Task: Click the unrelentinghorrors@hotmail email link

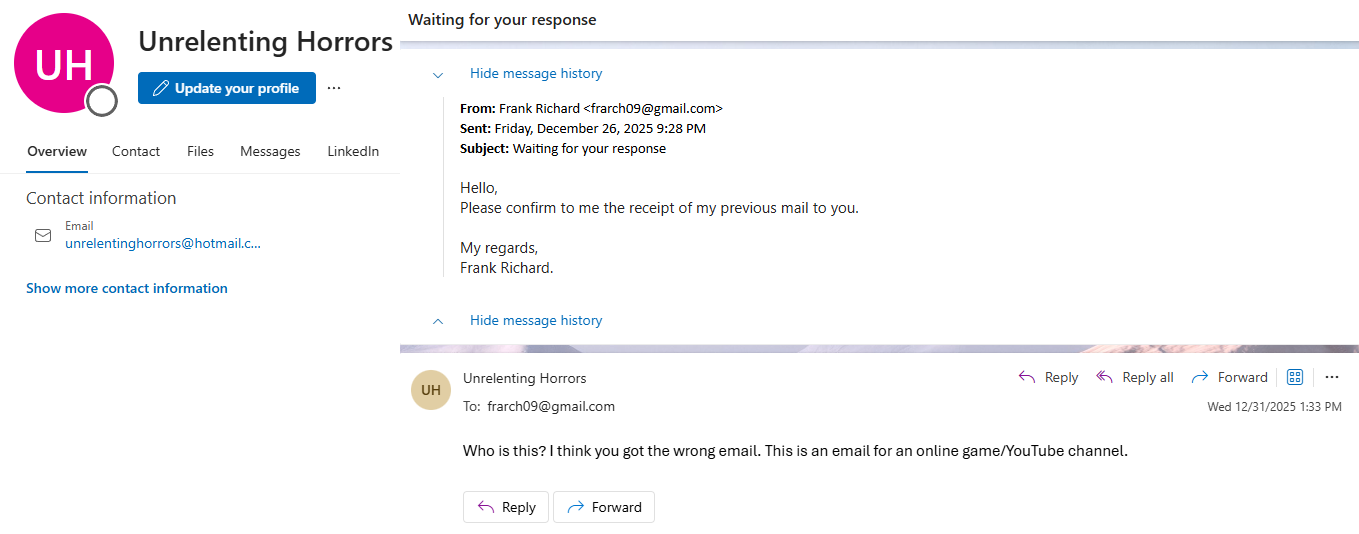Action: pos(163,243)
